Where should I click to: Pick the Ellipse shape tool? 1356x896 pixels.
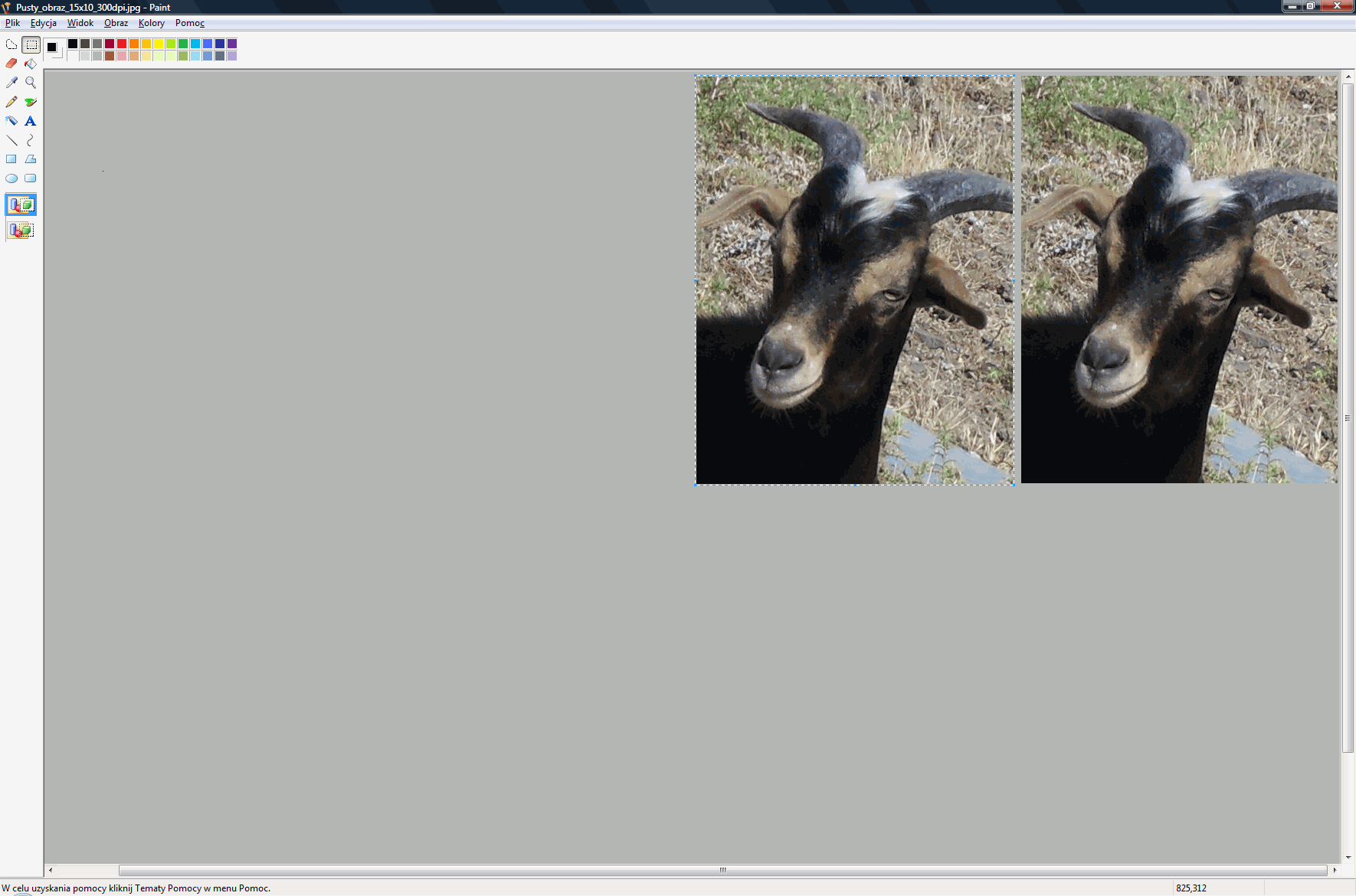tap(11, 178)
